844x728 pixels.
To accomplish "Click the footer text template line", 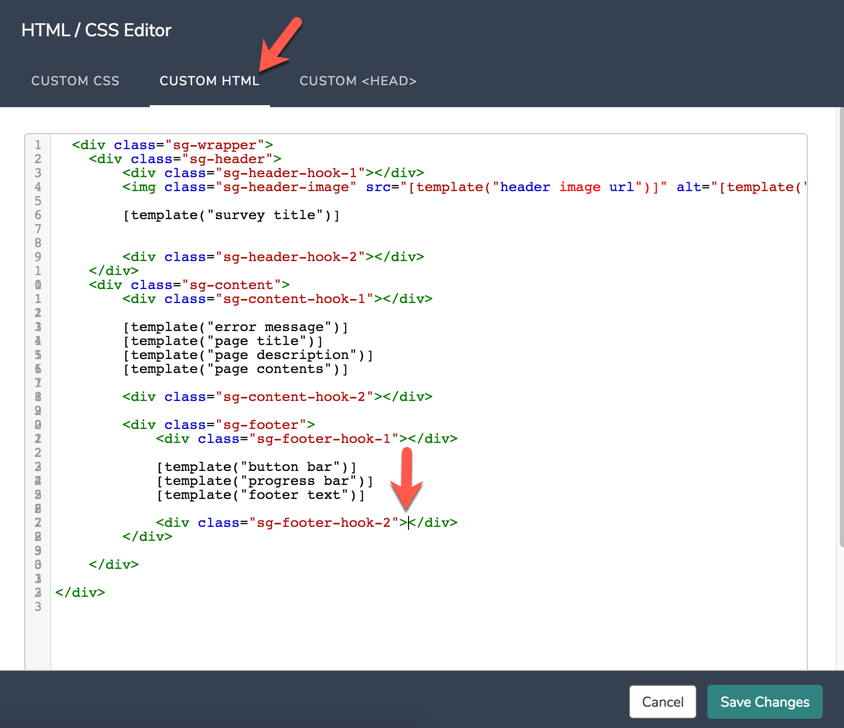I will [260, 495].
